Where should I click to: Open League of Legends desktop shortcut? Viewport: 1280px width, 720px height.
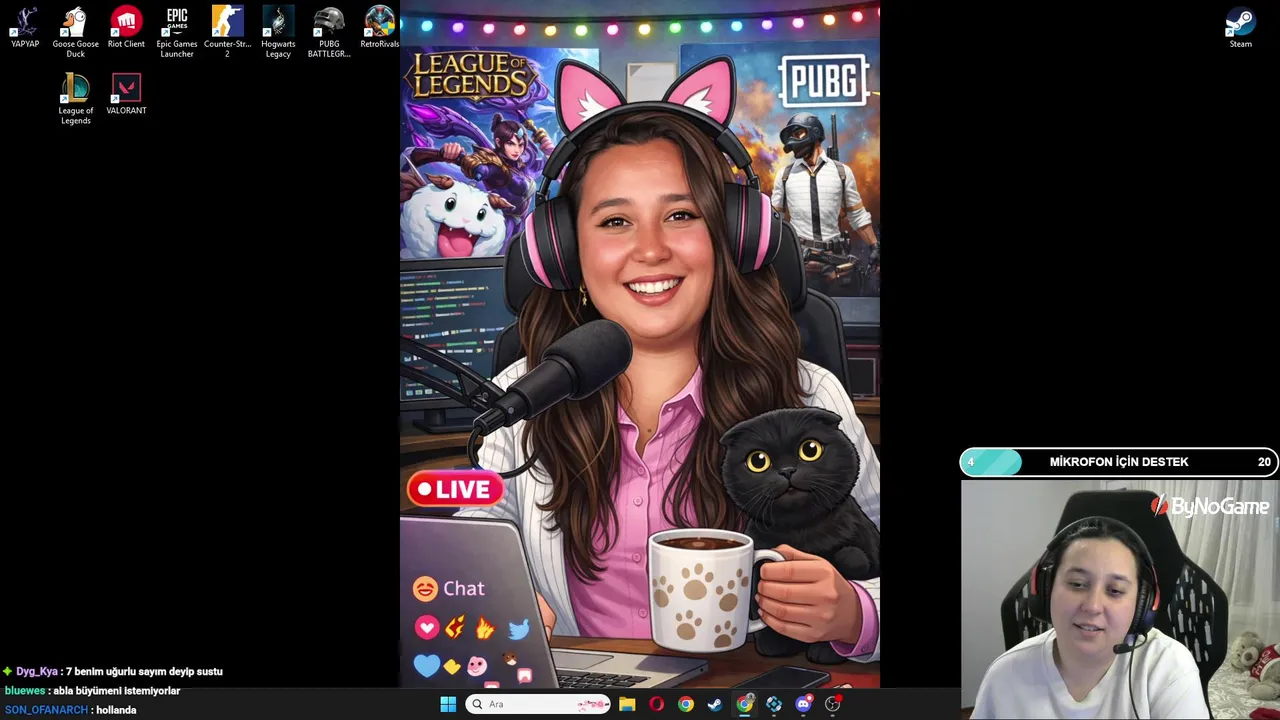[x=75, y=99]
